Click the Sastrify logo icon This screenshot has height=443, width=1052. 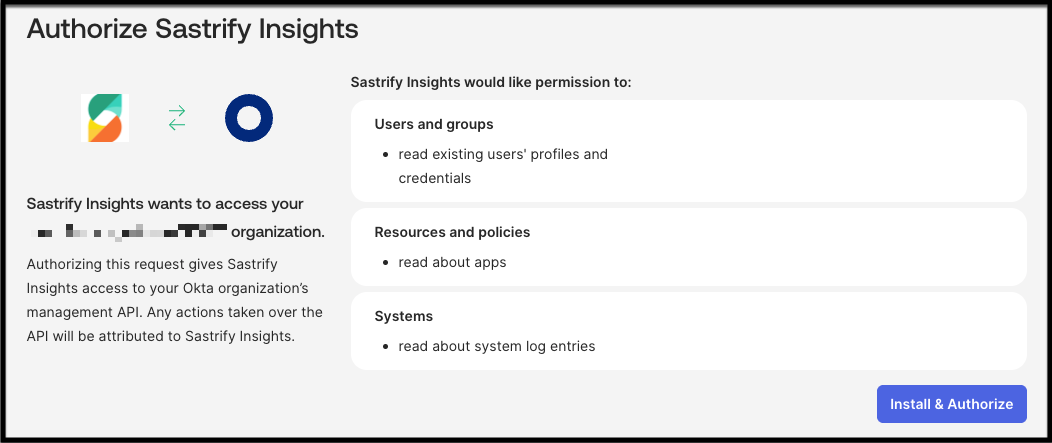click(x=105, y=118)
